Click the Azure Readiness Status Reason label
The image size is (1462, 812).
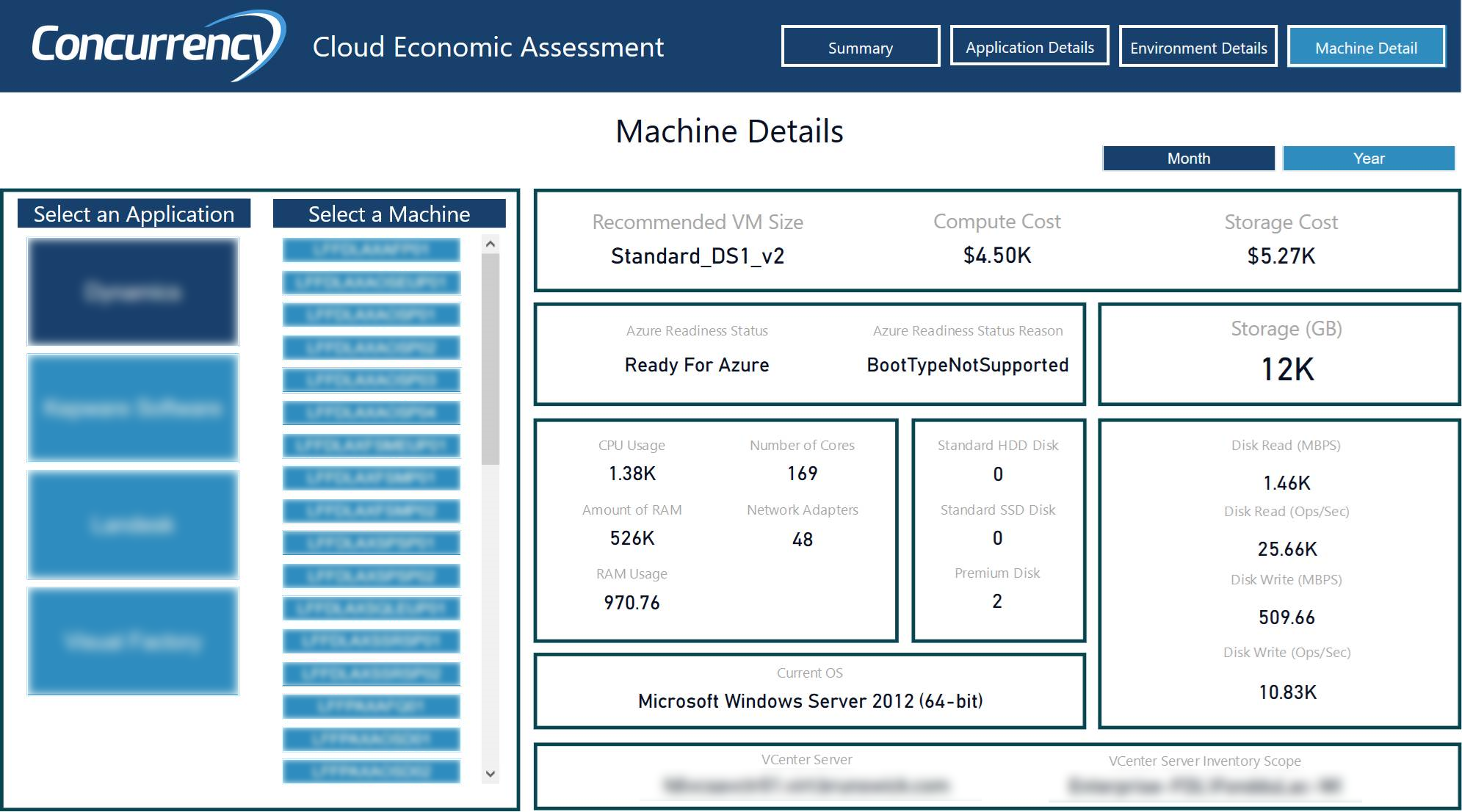(x=968, y=331)
